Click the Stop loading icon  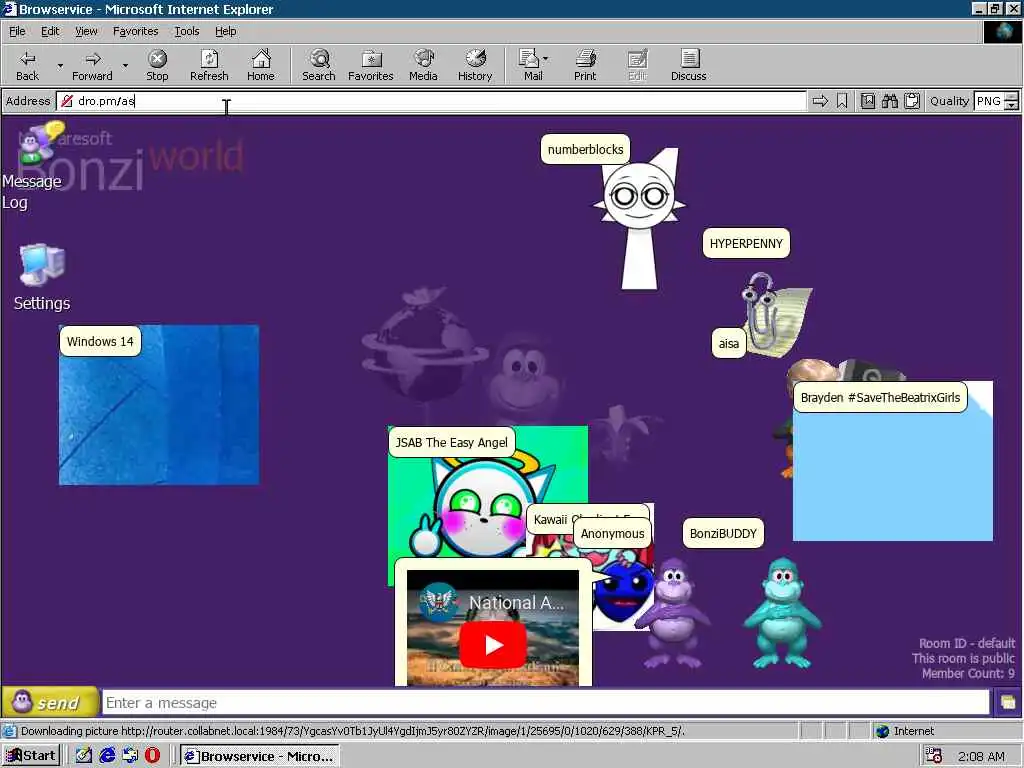point(157,65)
